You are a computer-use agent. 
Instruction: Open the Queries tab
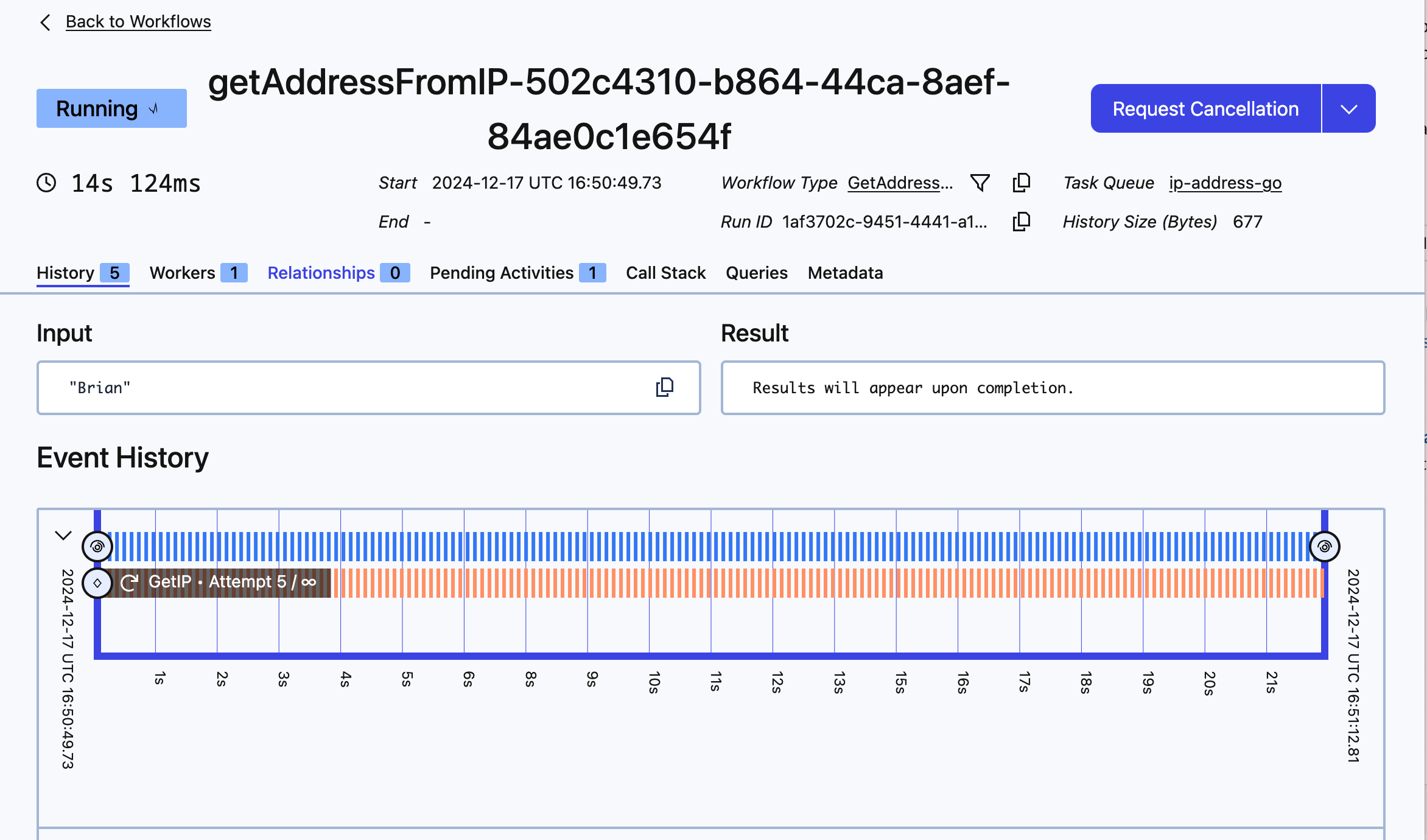(x=756, y=272)
